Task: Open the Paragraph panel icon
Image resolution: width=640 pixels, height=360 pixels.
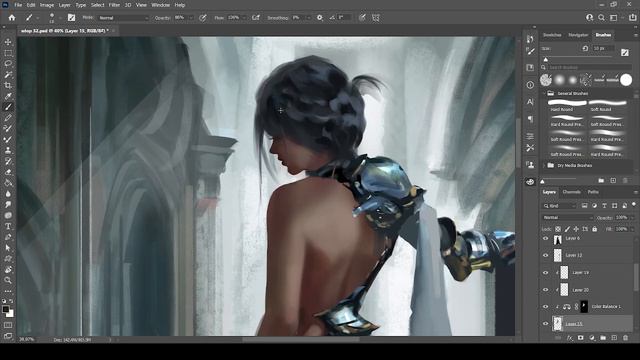Action: tap(530, 119)
